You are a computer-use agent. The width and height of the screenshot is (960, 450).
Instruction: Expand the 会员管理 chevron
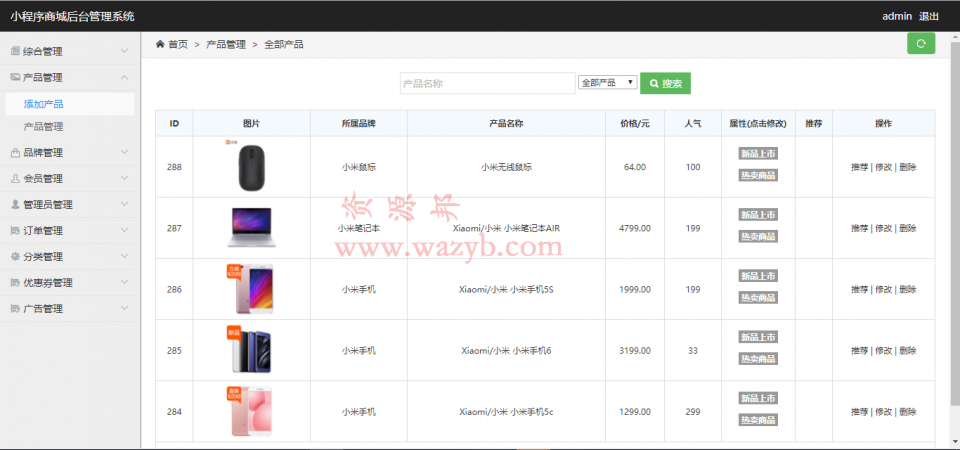(x=124, y=178)
